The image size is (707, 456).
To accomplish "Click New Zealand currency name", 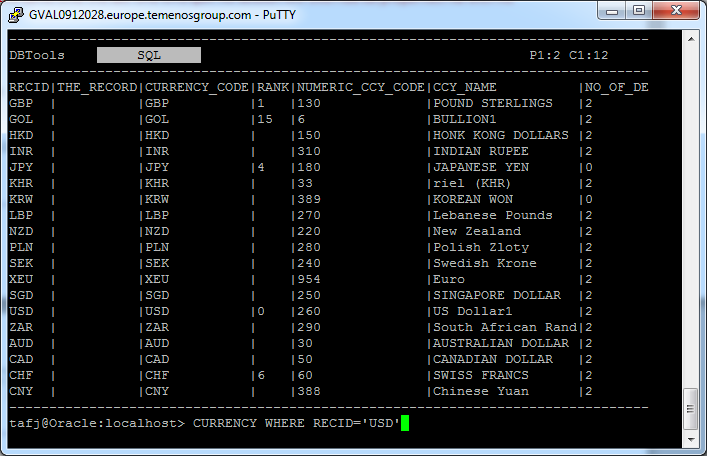I will (x=477, y=231).
